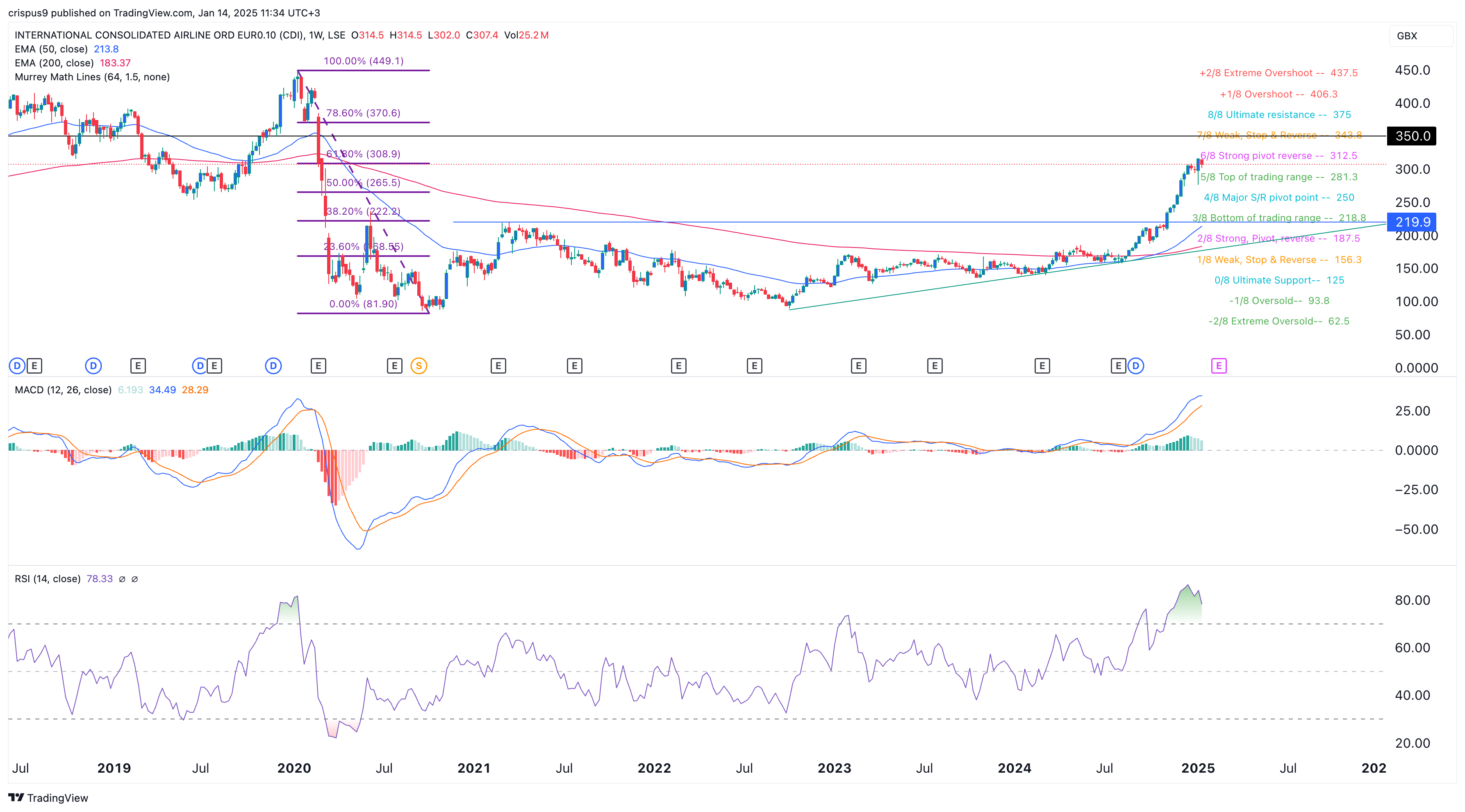
Task: Click the 450.0 price axis label
Action: tap(1412, 70)
